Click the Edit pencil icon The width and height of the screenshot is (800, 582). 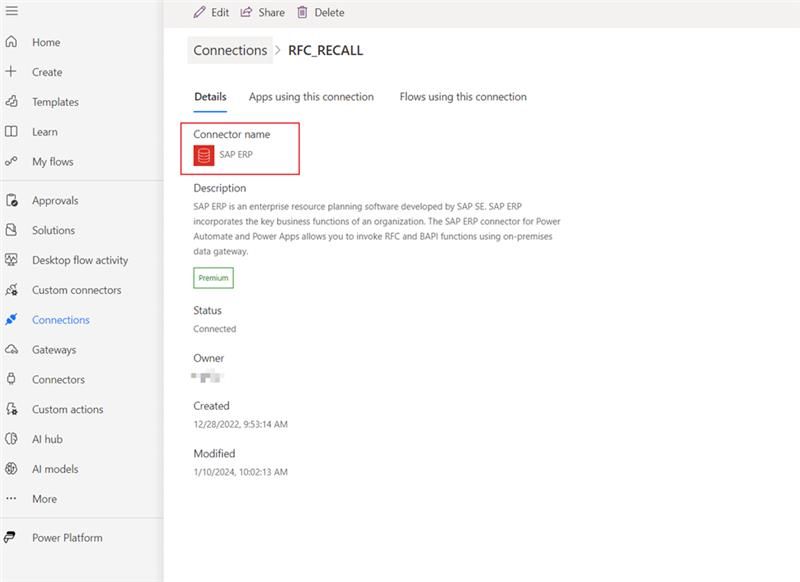[199, 12]
